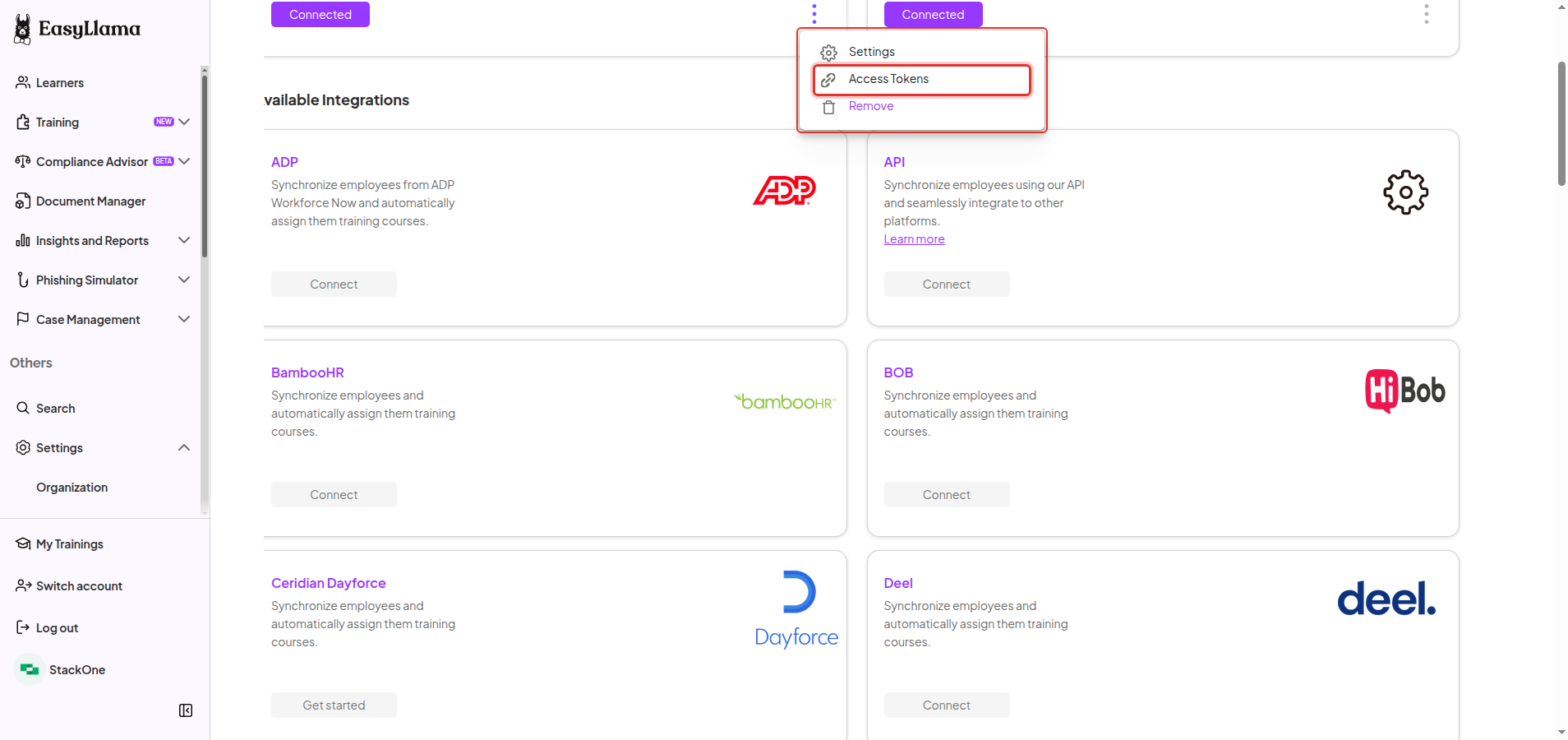Click the Settings gear icon in sidebar

pos(23,447)
